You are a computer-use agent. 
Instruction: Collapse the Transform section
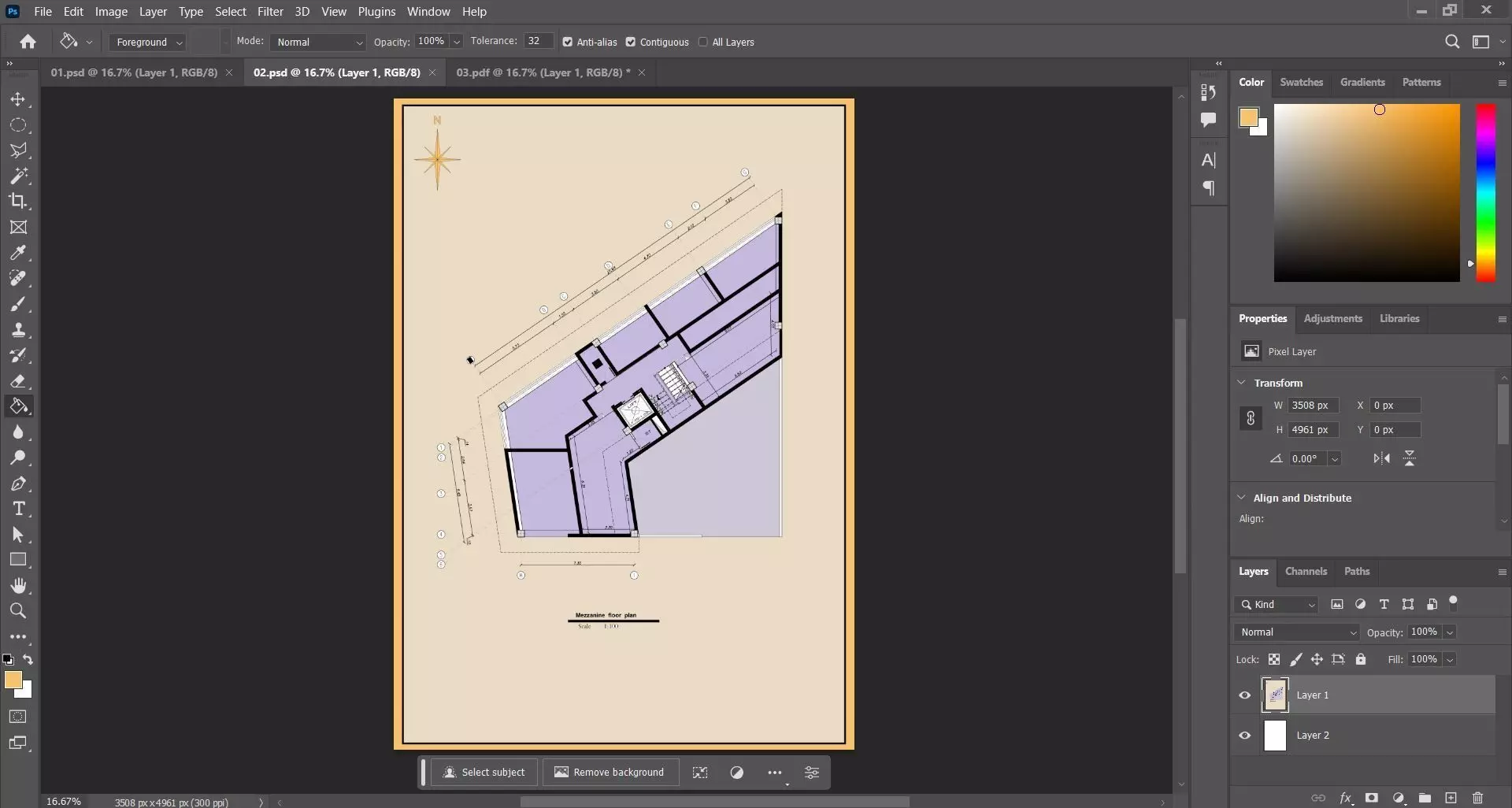(x=1241, y=383)
